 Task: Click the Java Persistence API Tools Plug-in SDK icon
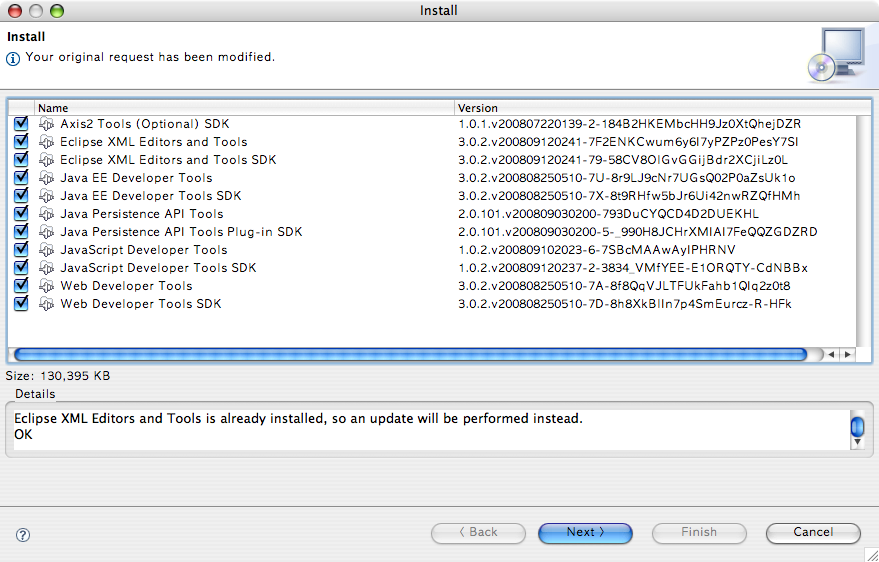click(x=47, y=231)
